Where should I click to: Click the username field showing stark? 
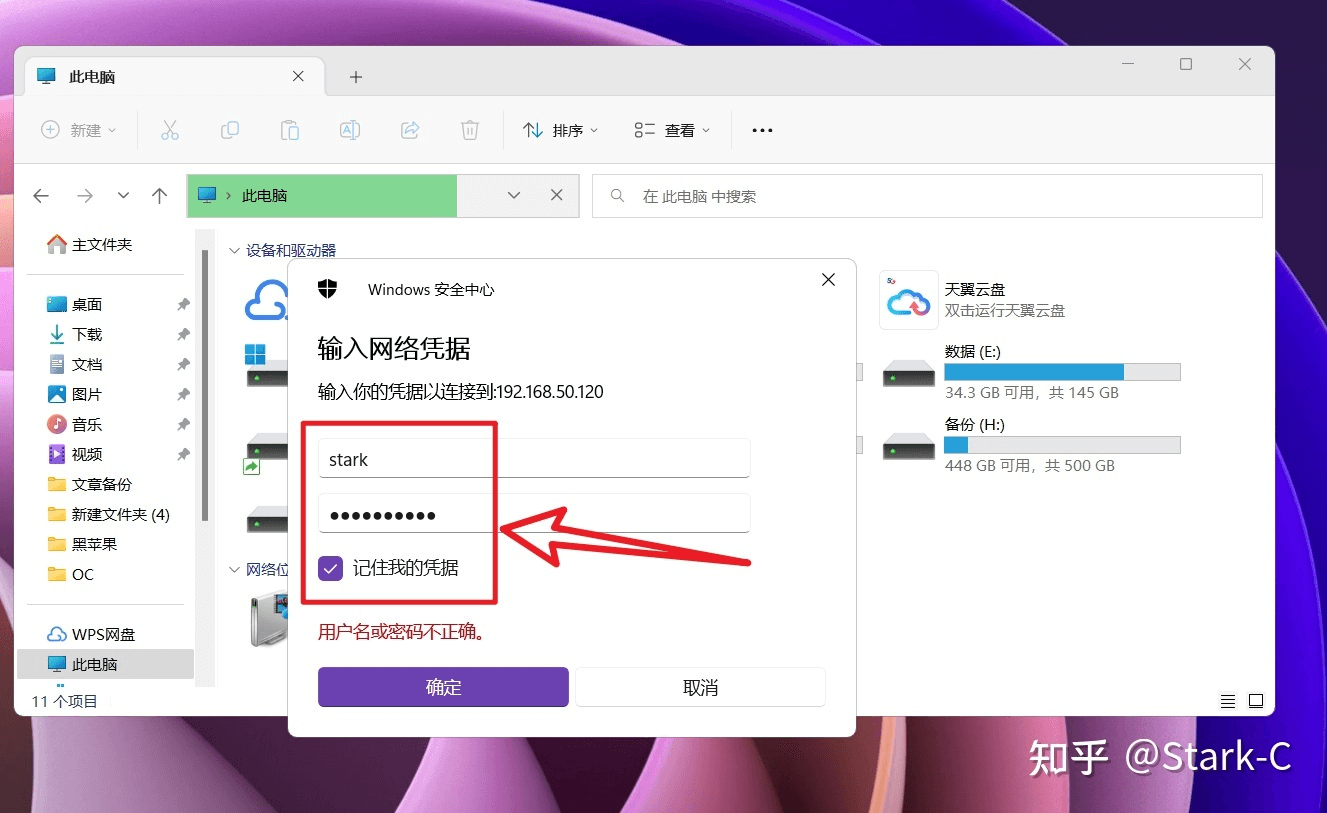click(533, 458)
